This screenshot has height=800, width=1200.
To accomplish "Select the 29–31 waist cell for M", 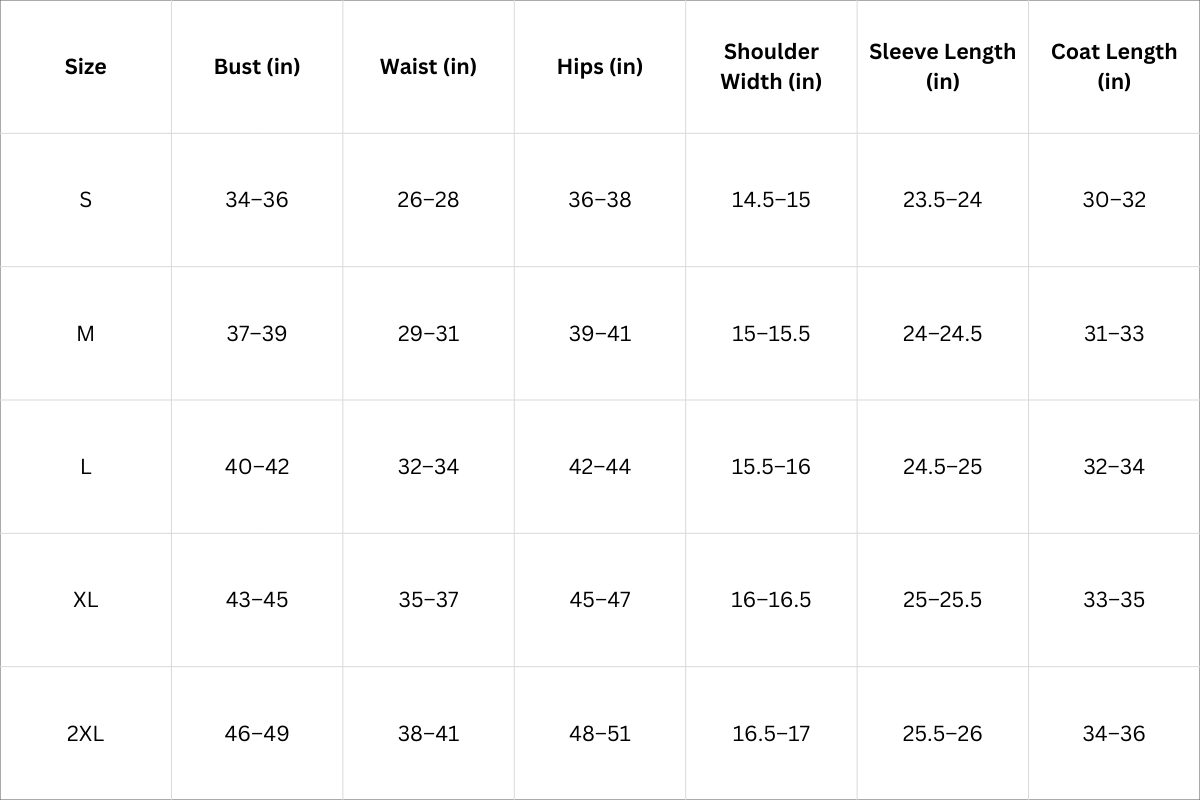I will click(428, 334).
